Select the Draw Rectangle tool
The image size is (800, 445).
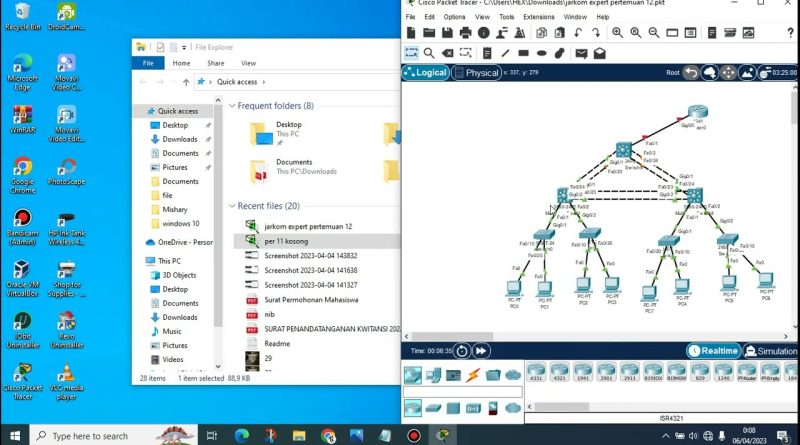[x=523, y=53]
